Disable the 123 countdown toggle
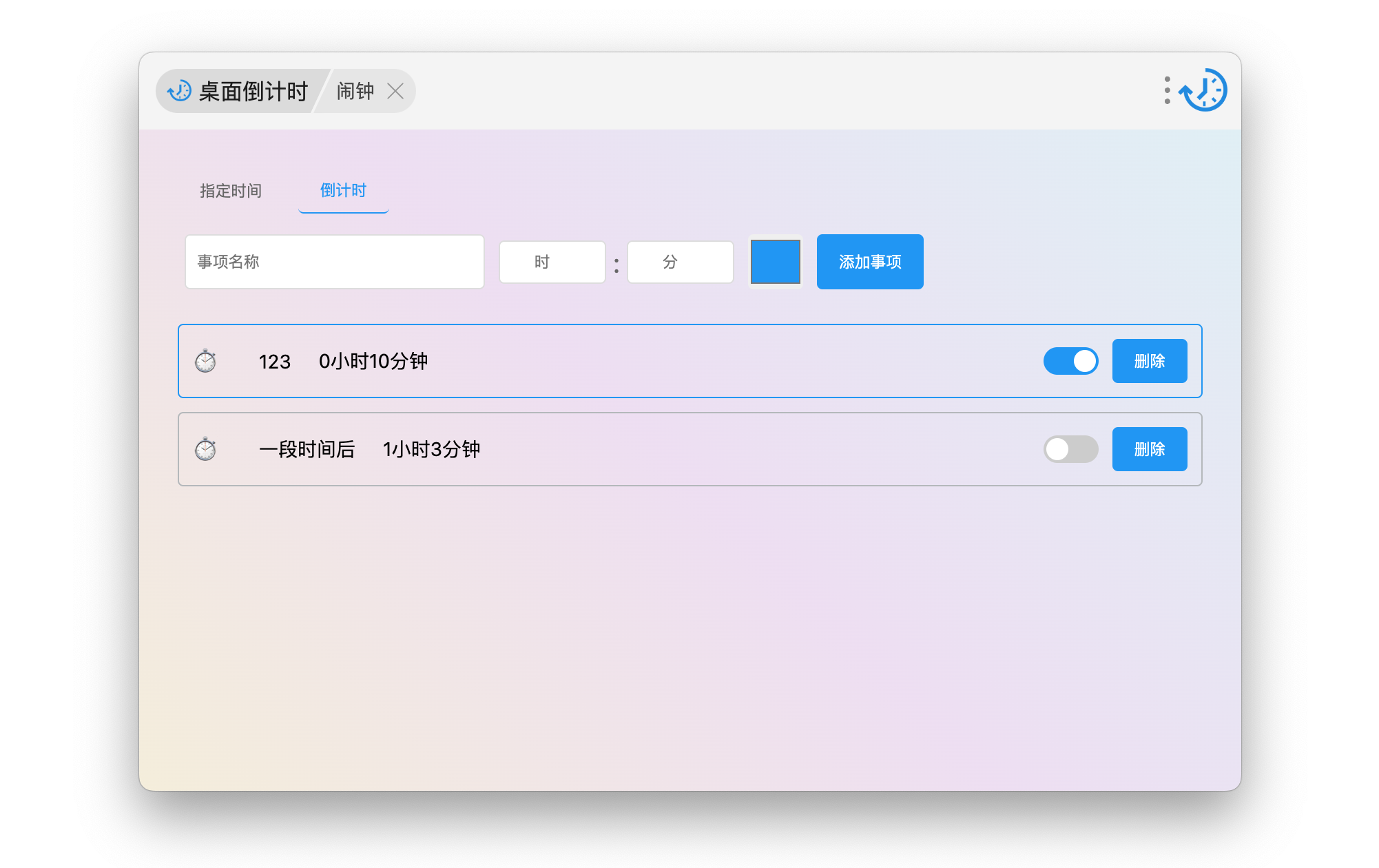The height and width of the screenshot is (868, 1379). click(x=1070, y=361)
